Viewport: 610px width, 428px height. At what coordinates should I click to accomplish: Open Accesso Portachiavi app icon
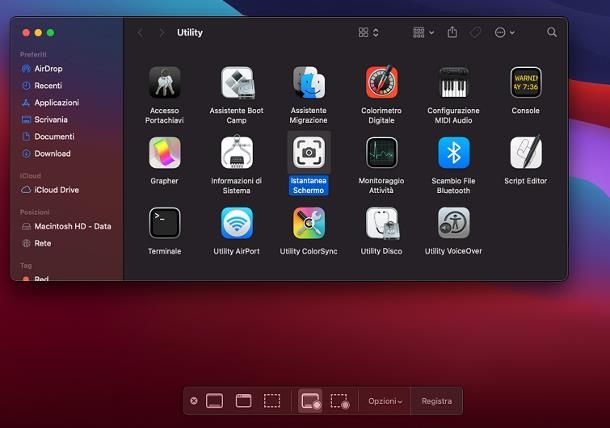click(165, 82)
